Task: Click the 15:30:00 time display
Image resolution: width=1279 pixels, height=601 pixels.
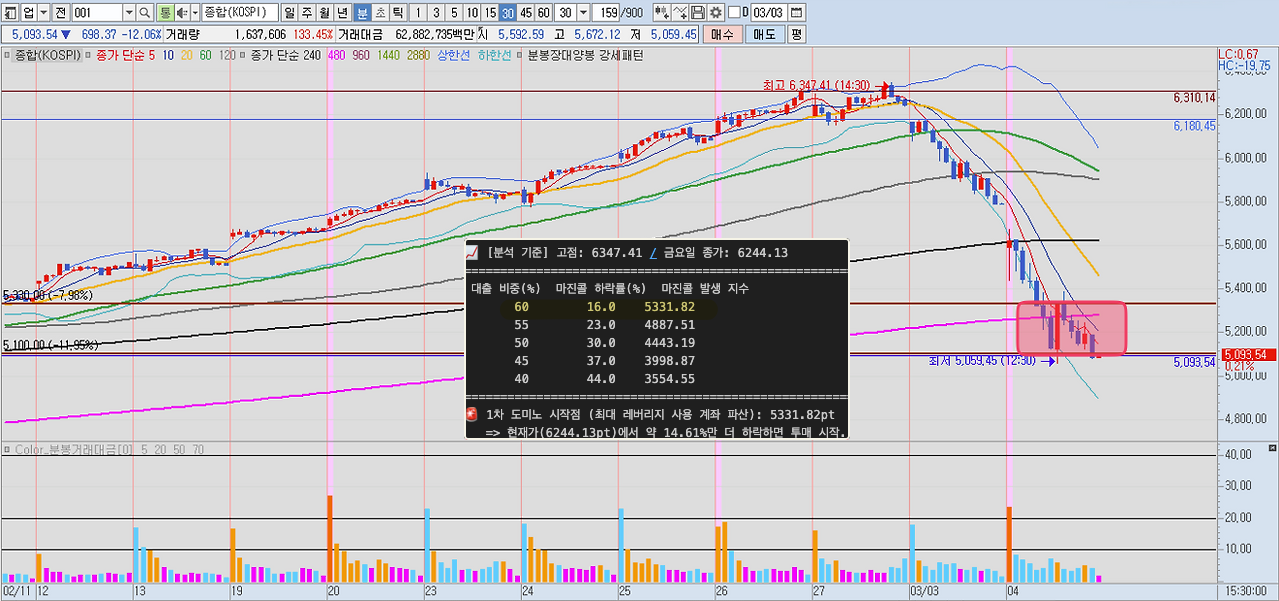Action: [1247, 592]
